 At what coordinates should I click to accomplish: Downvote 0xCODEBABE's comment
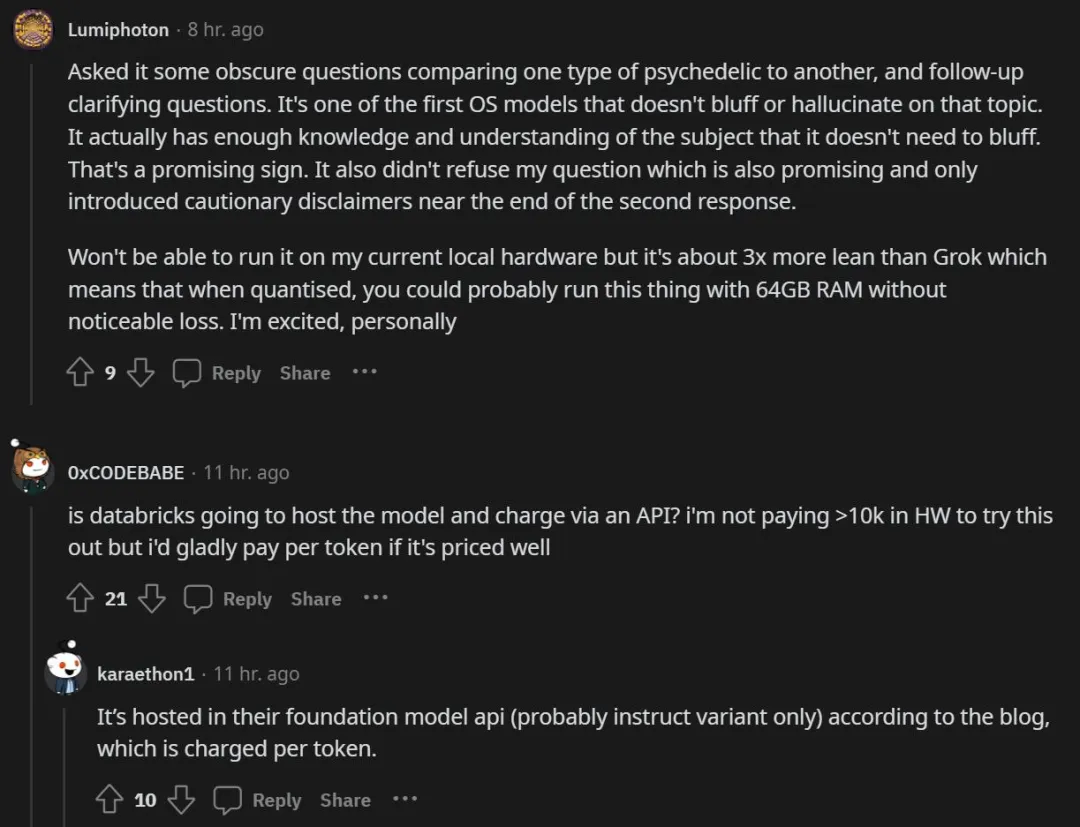[152, 598]
